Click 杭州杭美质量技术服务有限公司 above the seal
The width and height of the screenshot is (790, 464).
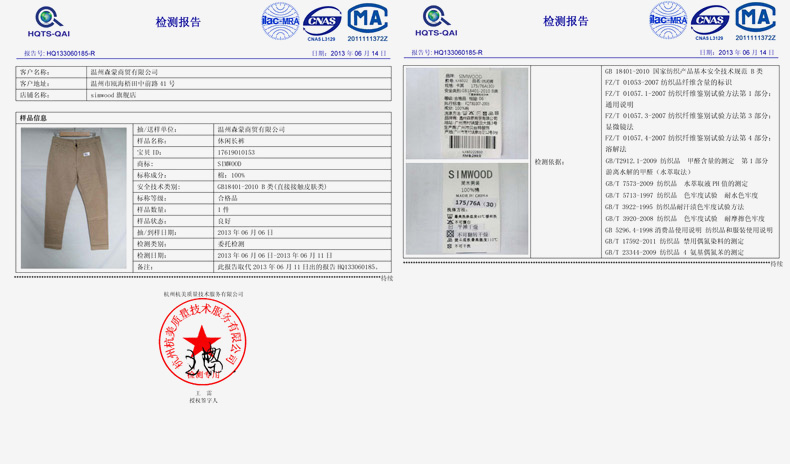[x=203, y=294]
